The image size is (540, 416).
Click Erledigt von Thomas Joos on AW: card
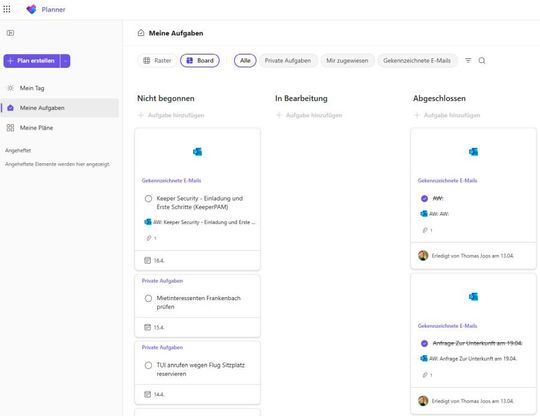(472, 256)
